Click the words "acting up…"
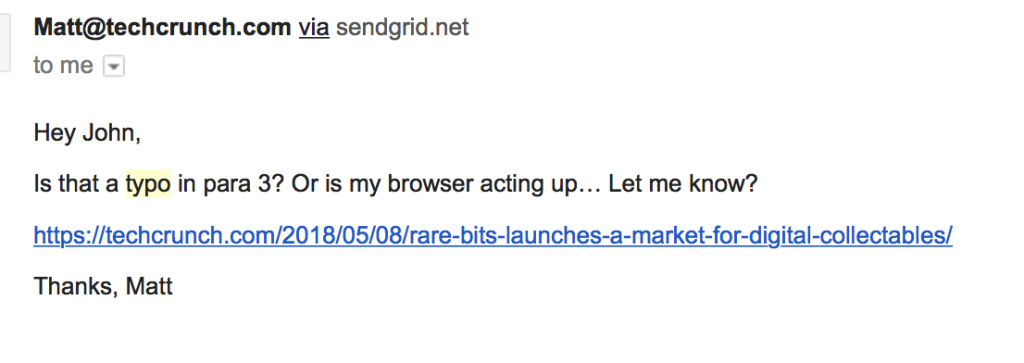The height and width of the screenshot is (363, 1024). pos(541,185)
